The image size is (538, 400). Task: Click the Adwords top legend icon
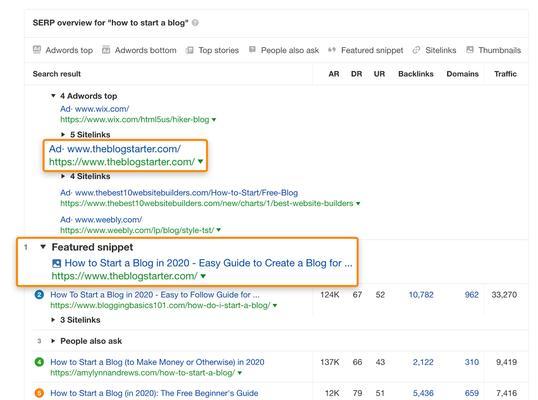pyautogui.click(x=37, y=50)
